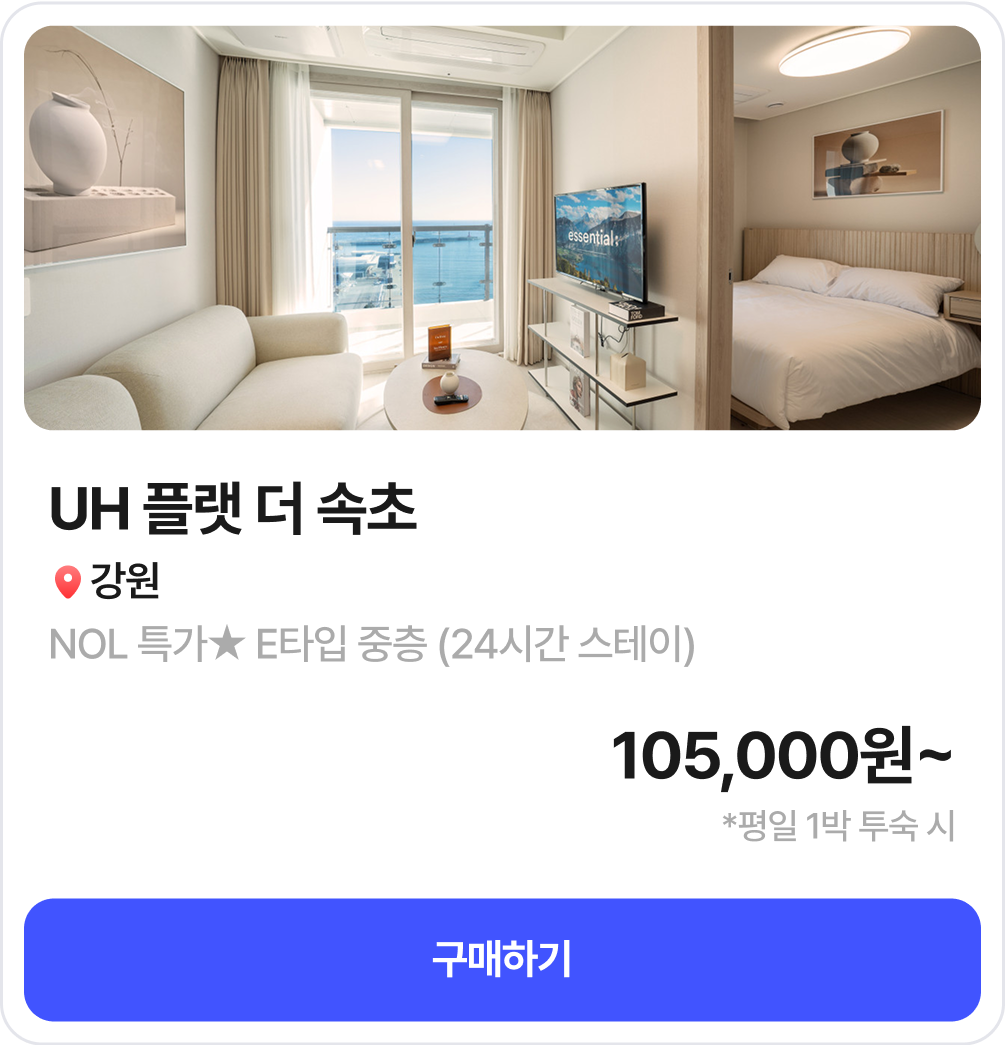Click the sofa in the room photo
The width and height of the screenshot is (1005, 1045).
(x=193, y=371)
